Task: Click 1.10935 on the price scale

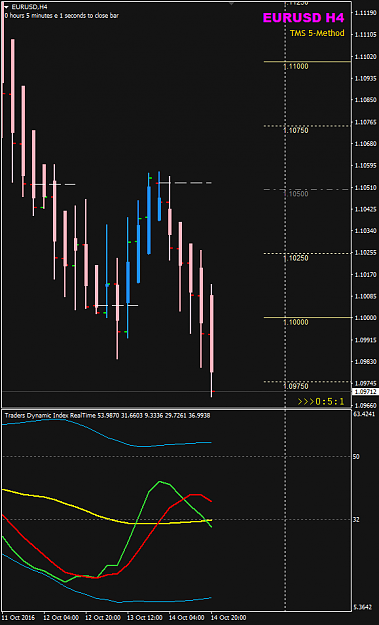Action: (365, 79)
